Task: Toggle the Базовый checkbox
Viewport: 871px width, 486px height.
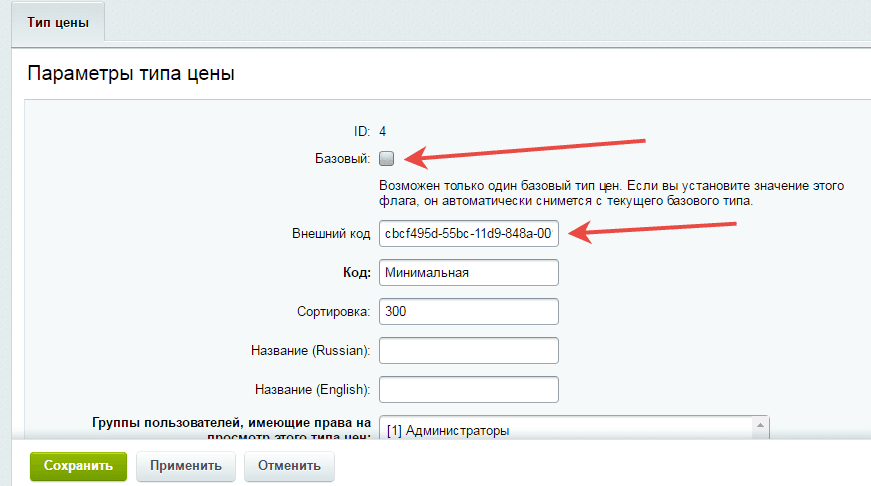Action: pyautogui.click(x=387, y=158)
